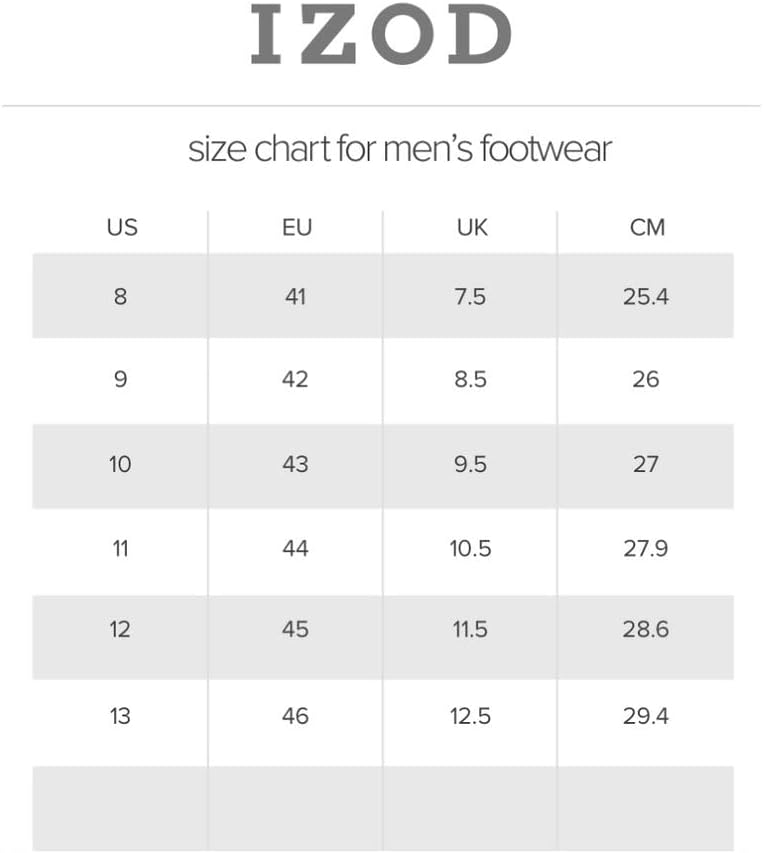Select the CM column header

pyautogui.click(x=647, y=227)
